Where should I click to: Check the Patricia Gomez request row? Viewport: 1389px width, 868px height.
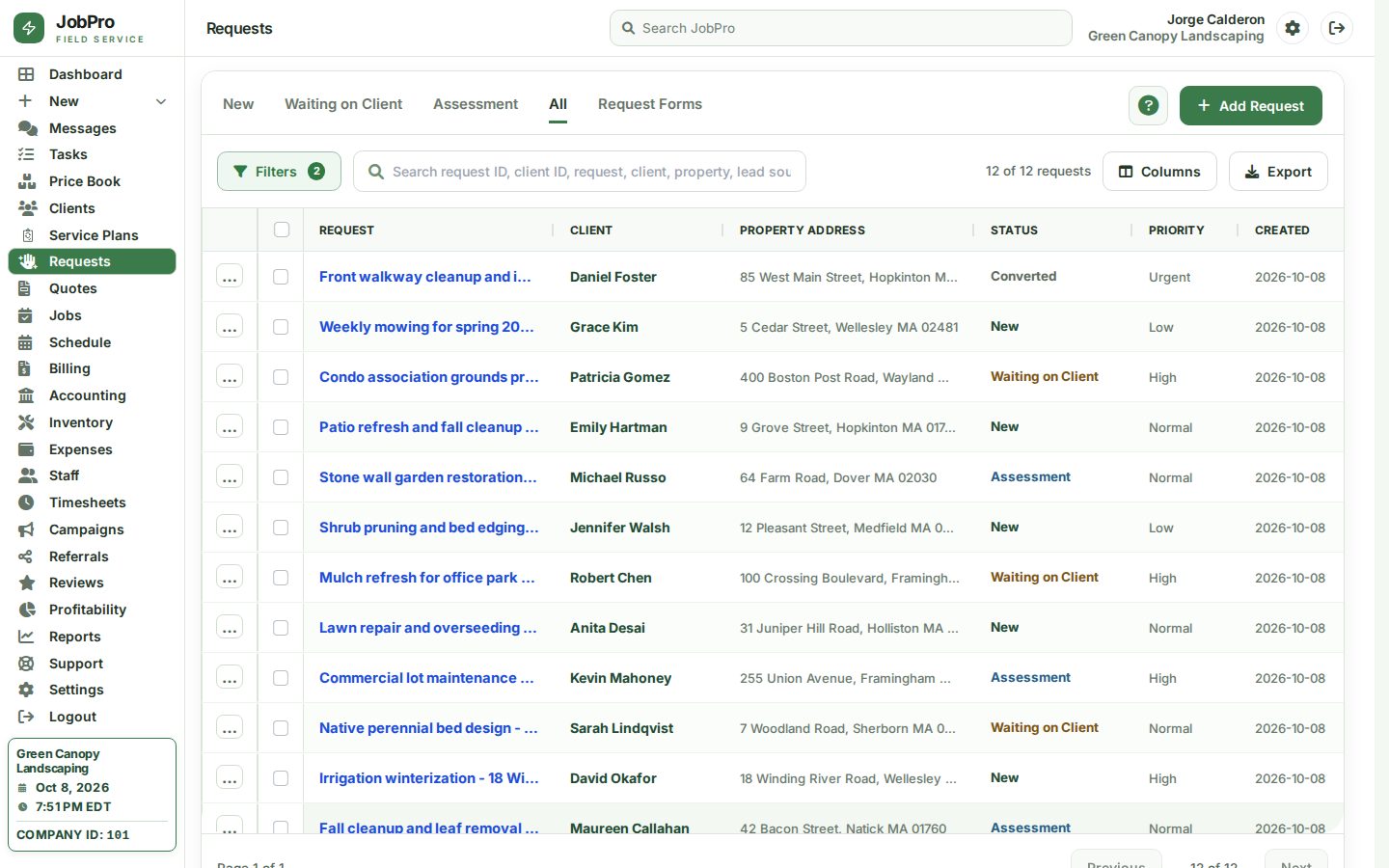tap(281, 377)
